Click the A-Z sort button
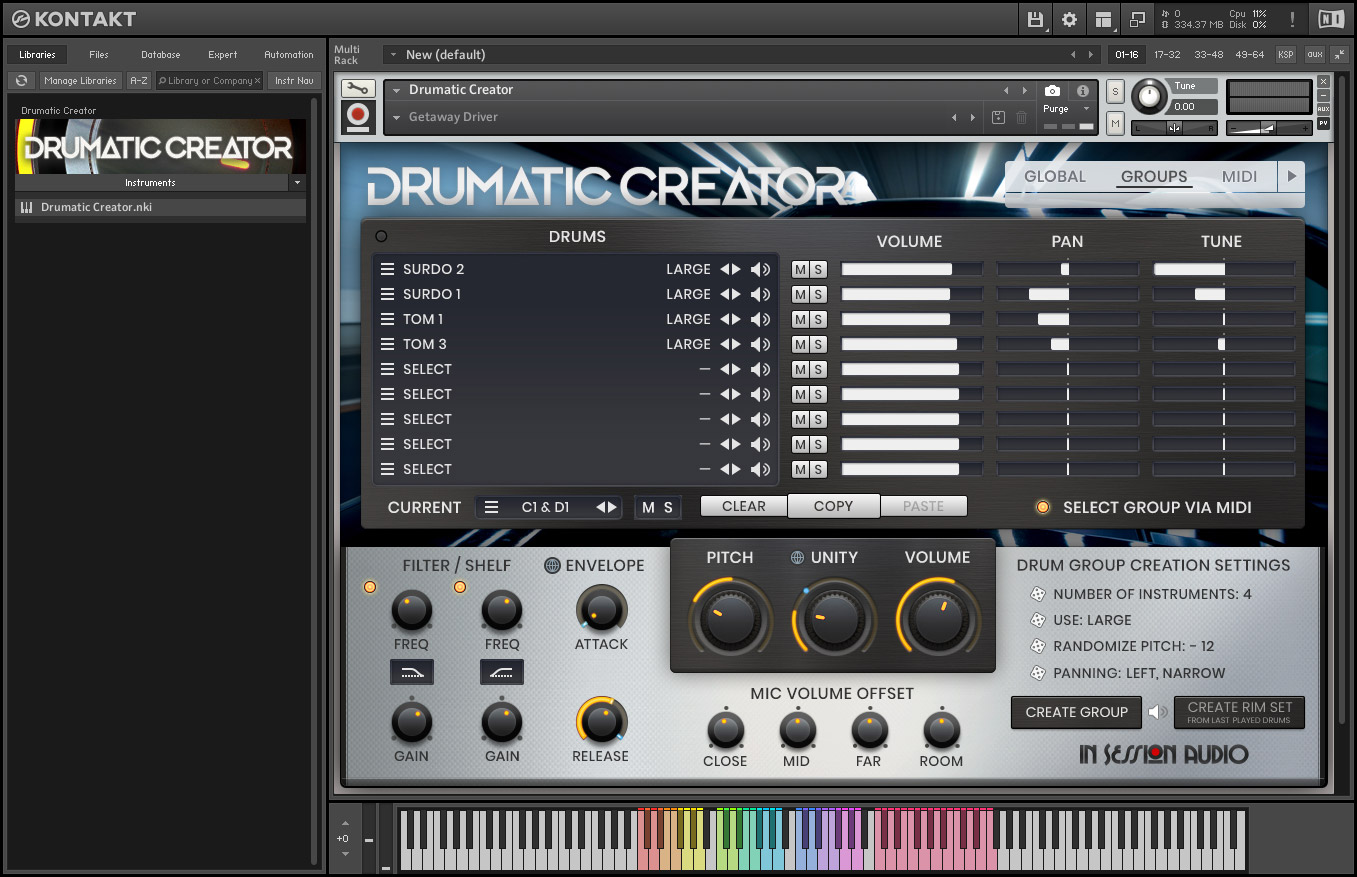 tap(139, 81)
